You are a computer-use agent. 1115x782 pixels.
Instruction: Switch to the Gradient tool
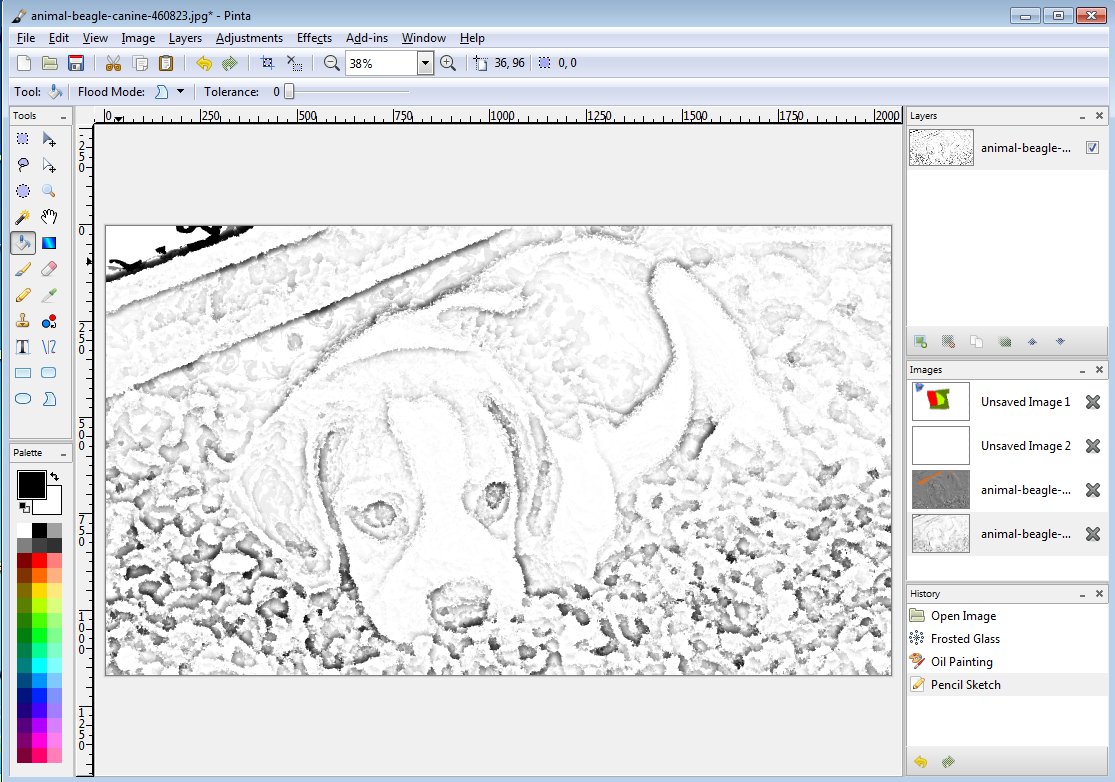(x=49, y=242)
